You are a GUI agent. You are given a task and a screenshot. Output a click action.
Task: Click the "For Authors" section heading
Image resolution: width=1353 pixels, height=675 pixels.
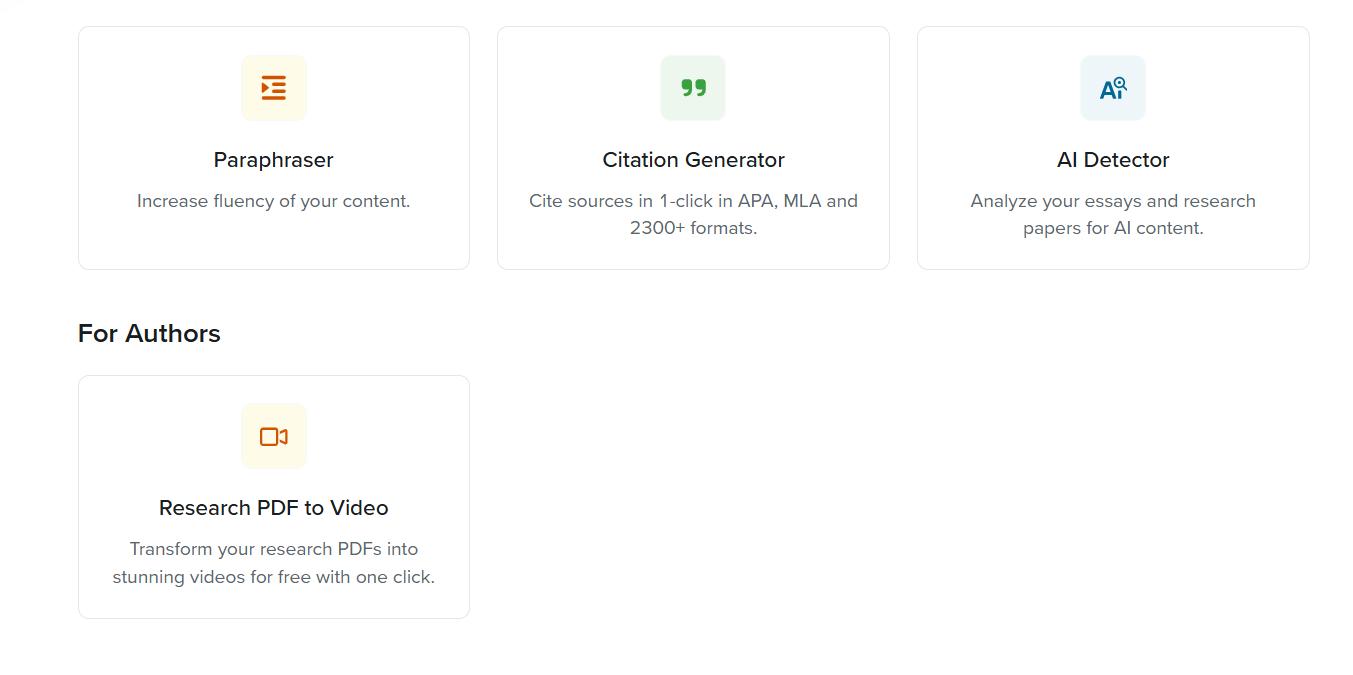click(x=149, y=333)
